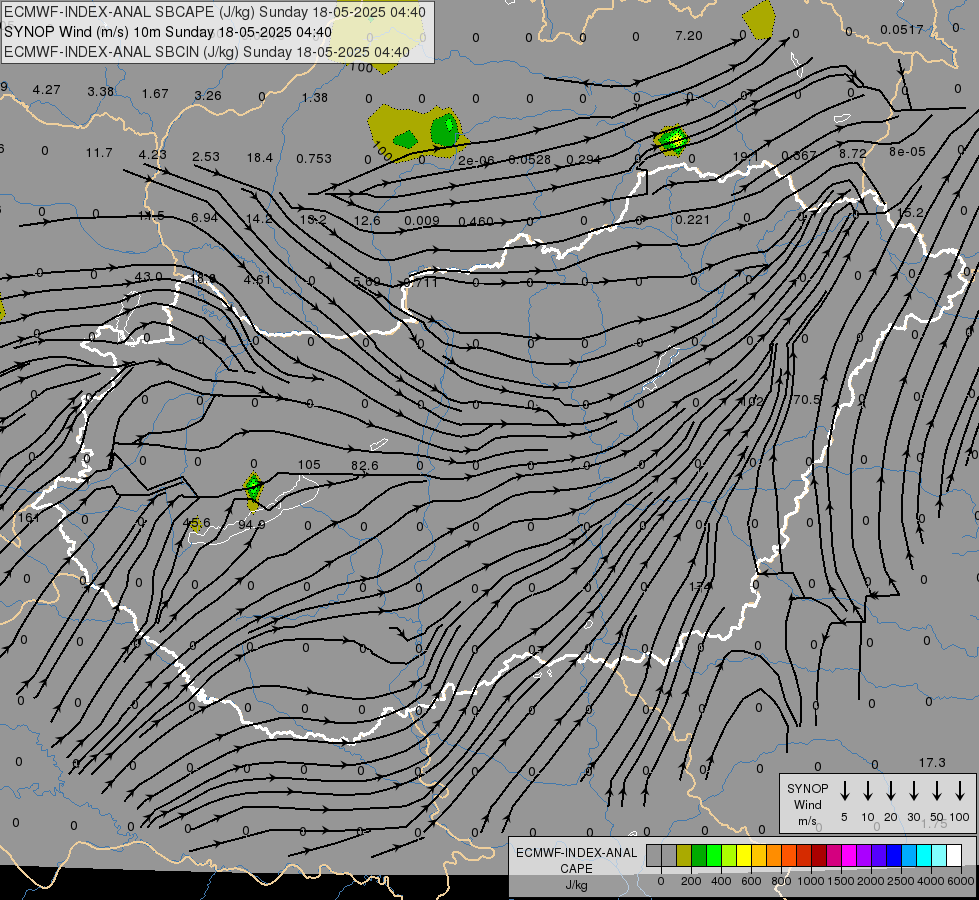The image size is (979, 900).
Task: Click the map value 11.7
Action: (99, 152)
